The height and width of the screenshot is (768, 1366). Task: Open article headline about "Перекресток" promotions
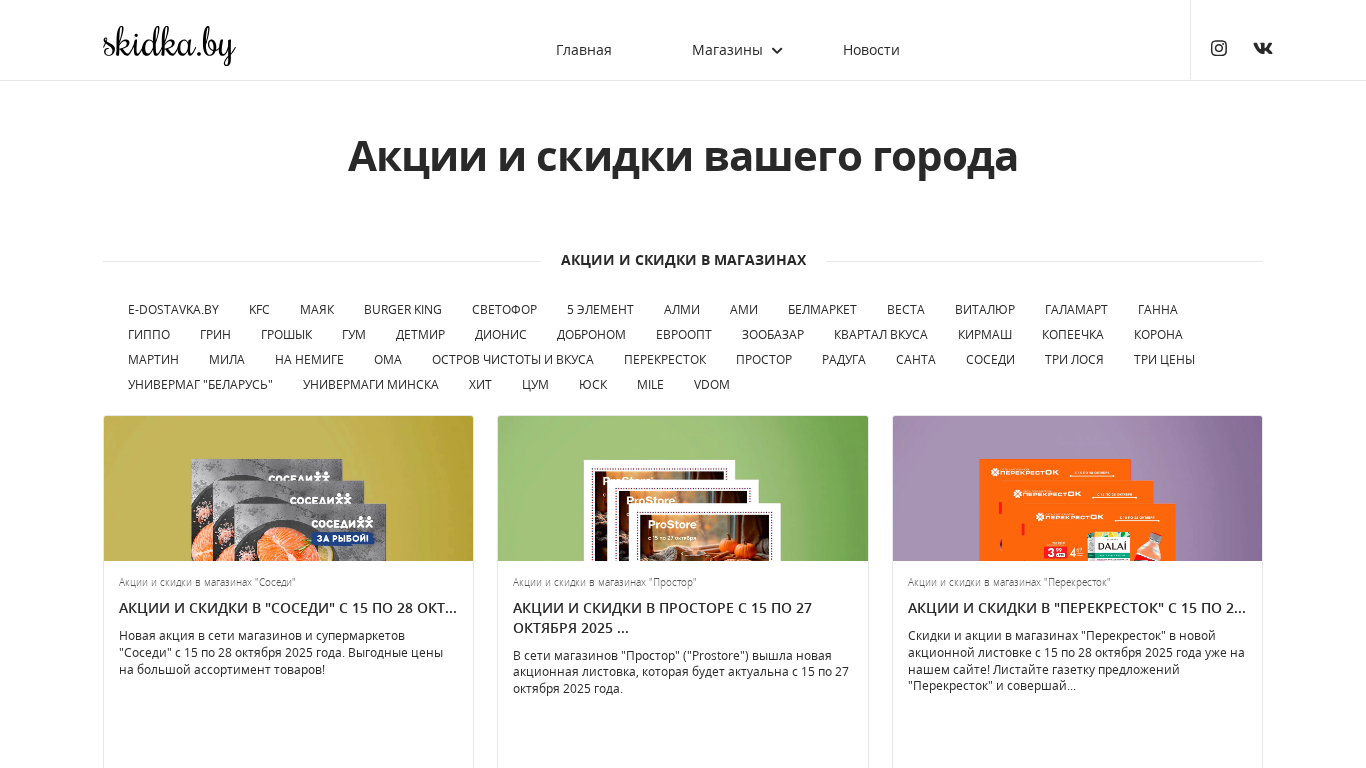pos(1077,607)
